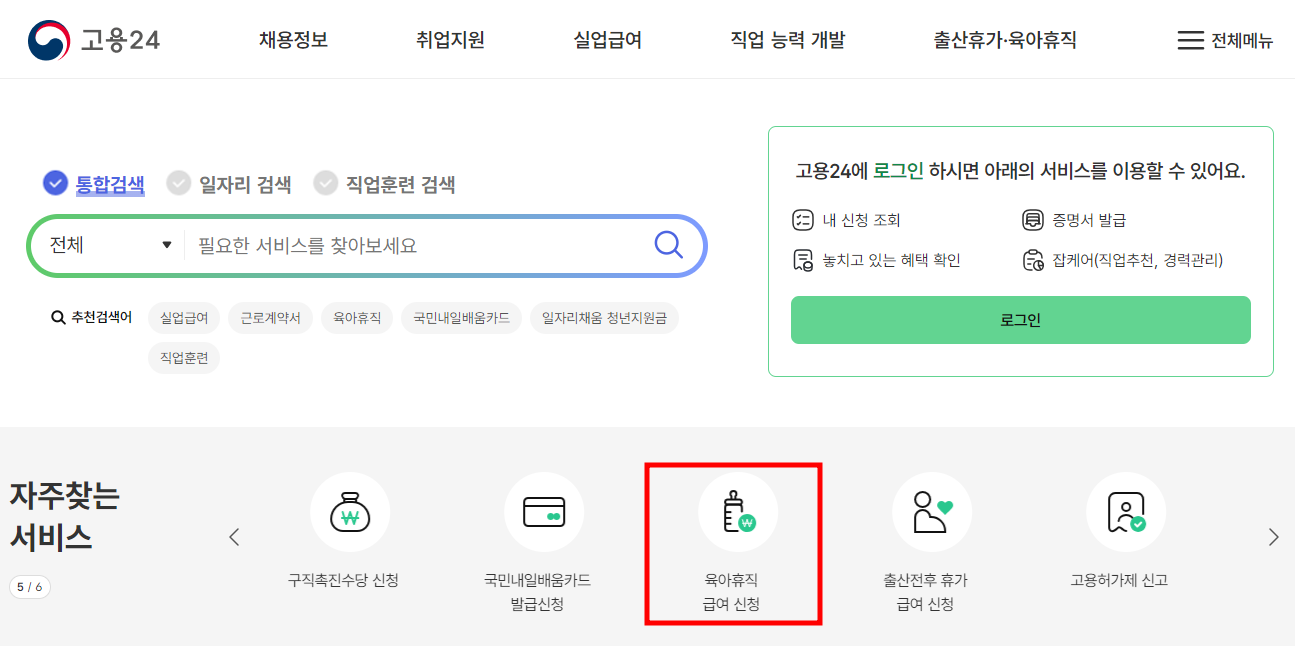1295x646 pixels.
Task: Click the 고용24 logo
Action: click(93, 40)
